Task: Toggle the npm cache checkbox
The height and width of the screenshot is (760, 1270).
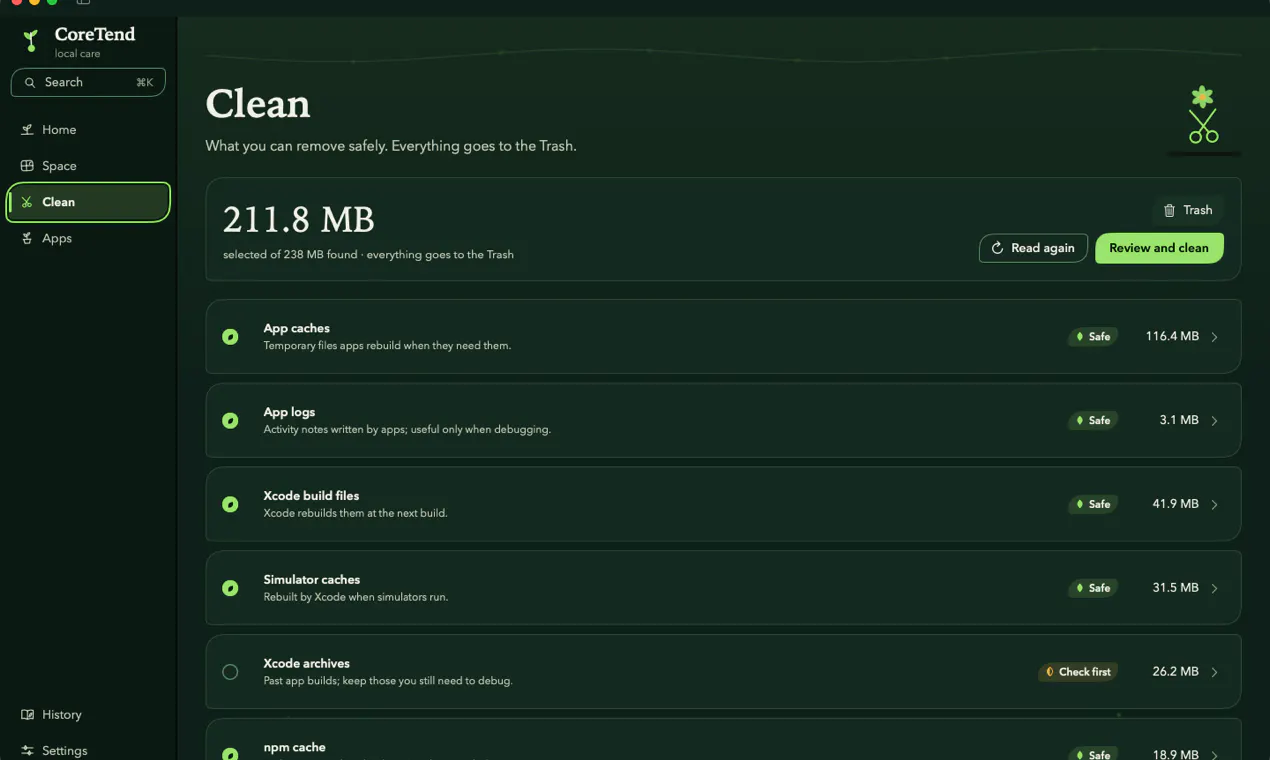Action: (230, 754)
